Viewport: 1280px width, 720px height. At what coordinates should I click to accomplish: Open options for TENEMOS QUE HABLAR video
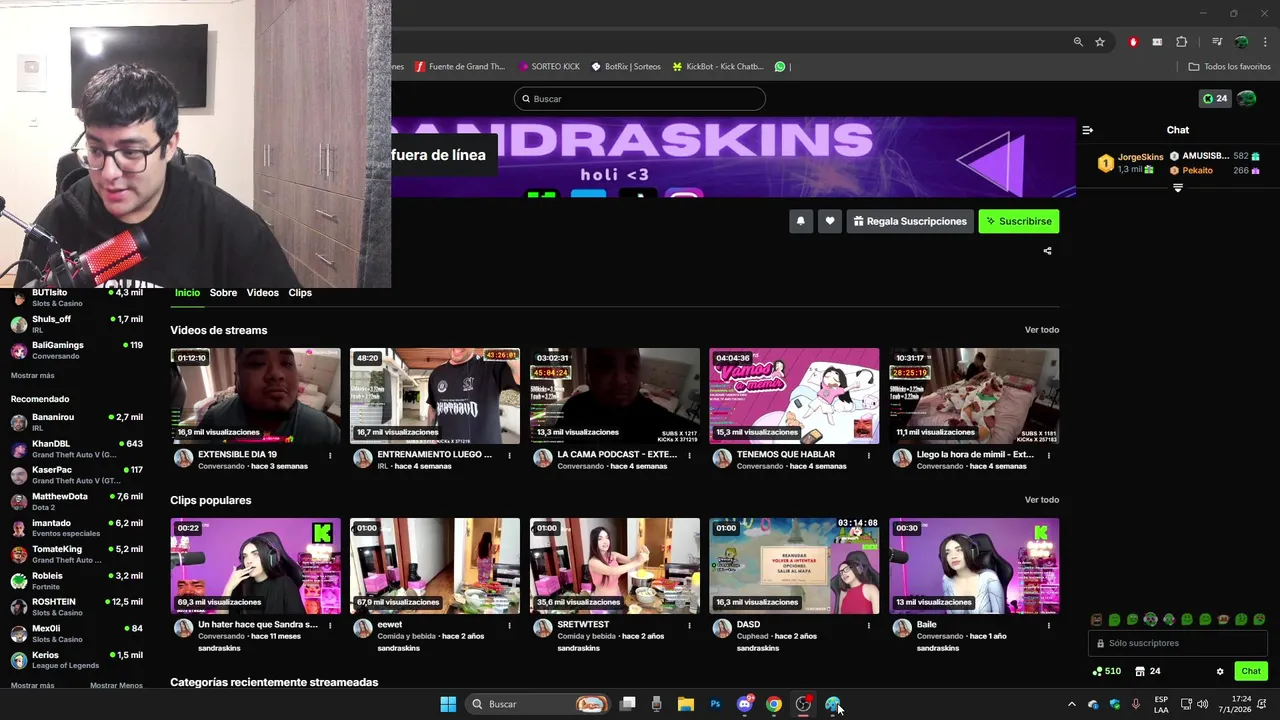868,456
